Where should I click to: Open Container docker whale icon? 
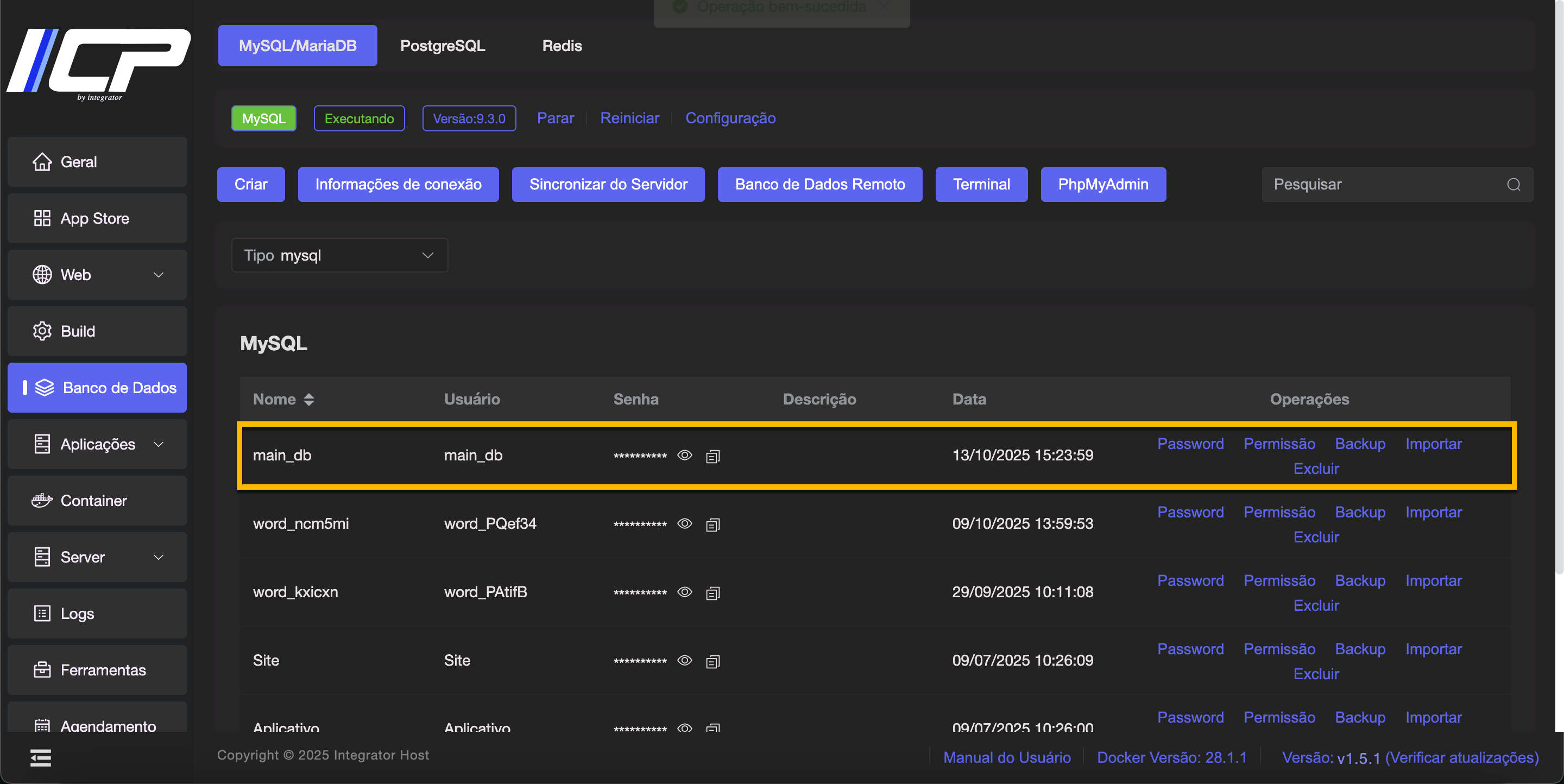pyautogui.click(x=42, y=501)
